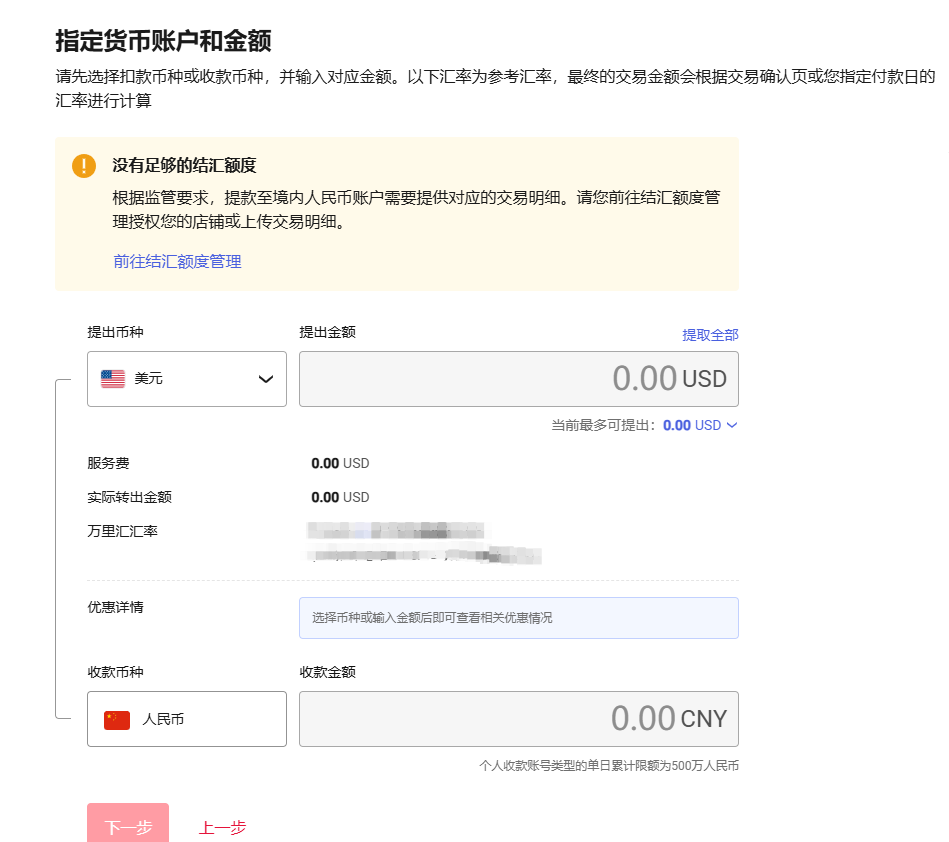
Task: Click the 服务费 0.00 USD value
Action: point(340,463)
